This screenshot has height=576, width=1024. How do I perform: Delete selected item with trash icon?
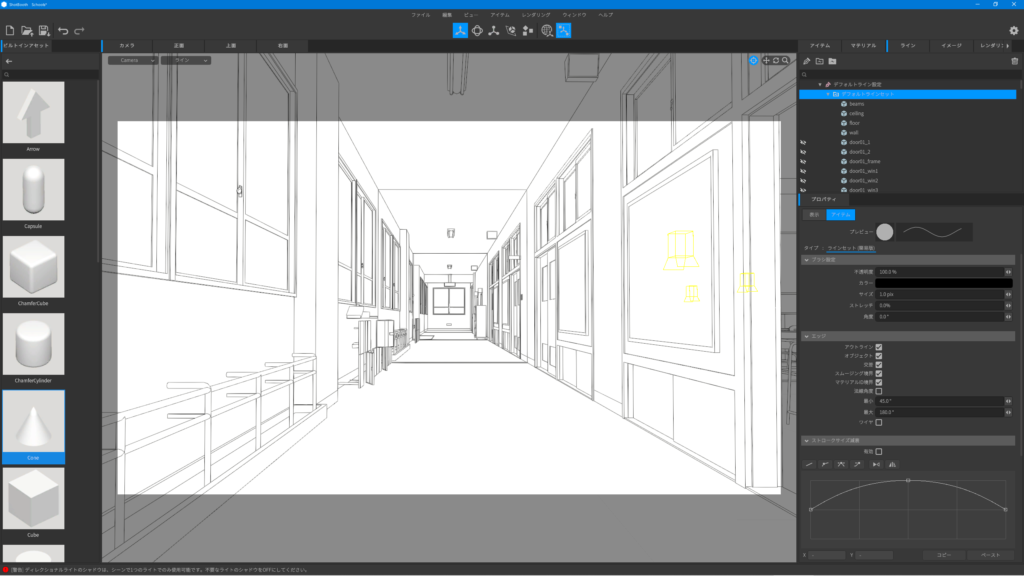[x=1014, y=61]
